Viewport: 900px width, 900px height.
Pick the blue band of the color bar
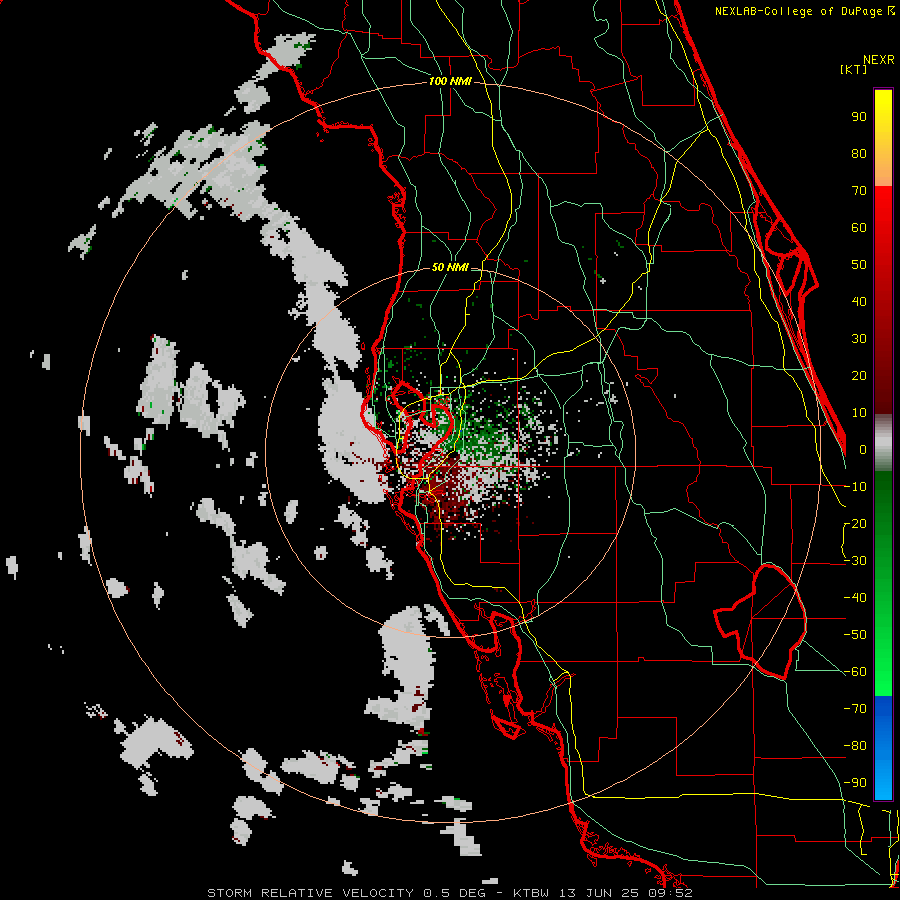(883, 747)
